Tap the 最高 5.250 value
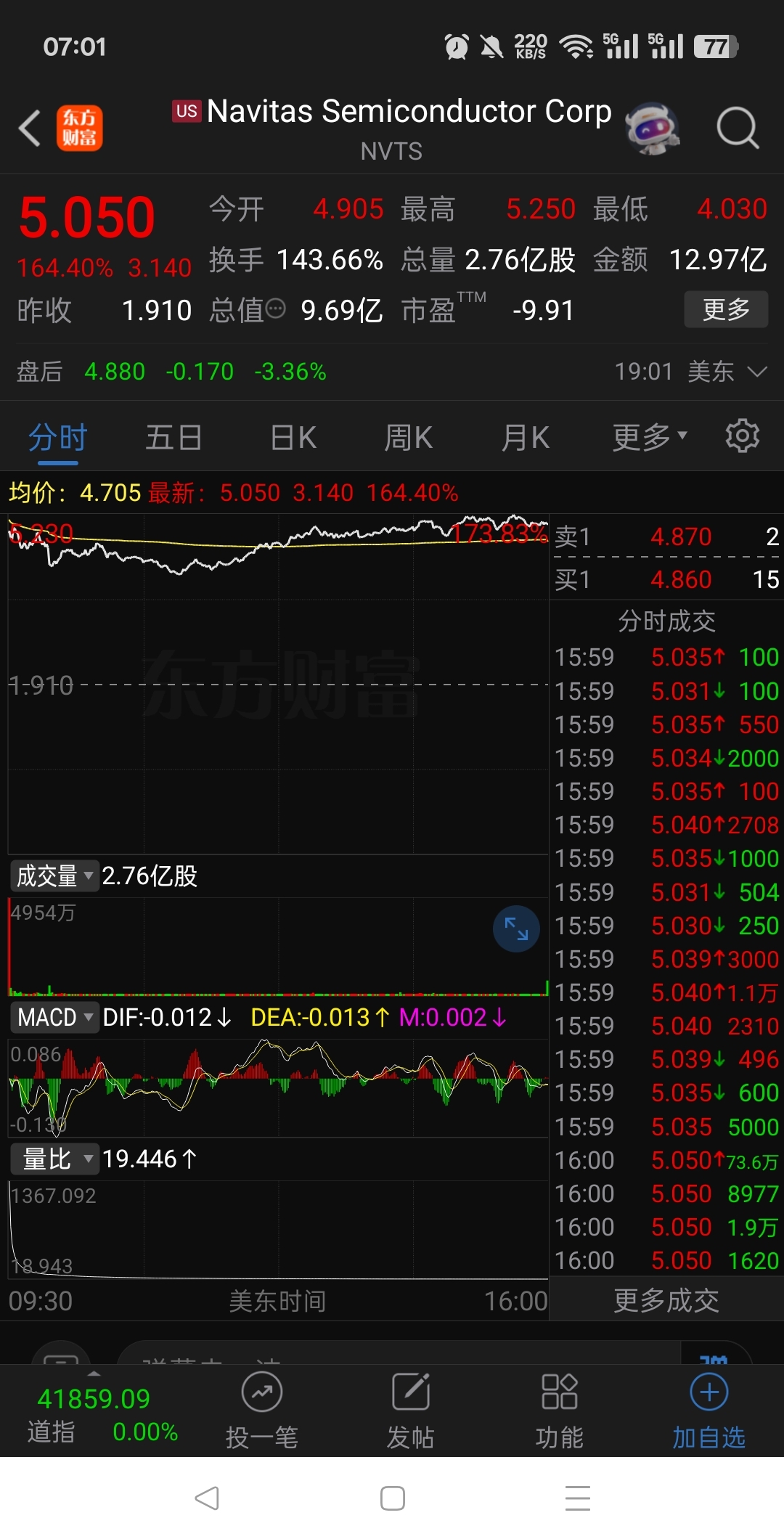784x1539 pixels. pos(541,209)
